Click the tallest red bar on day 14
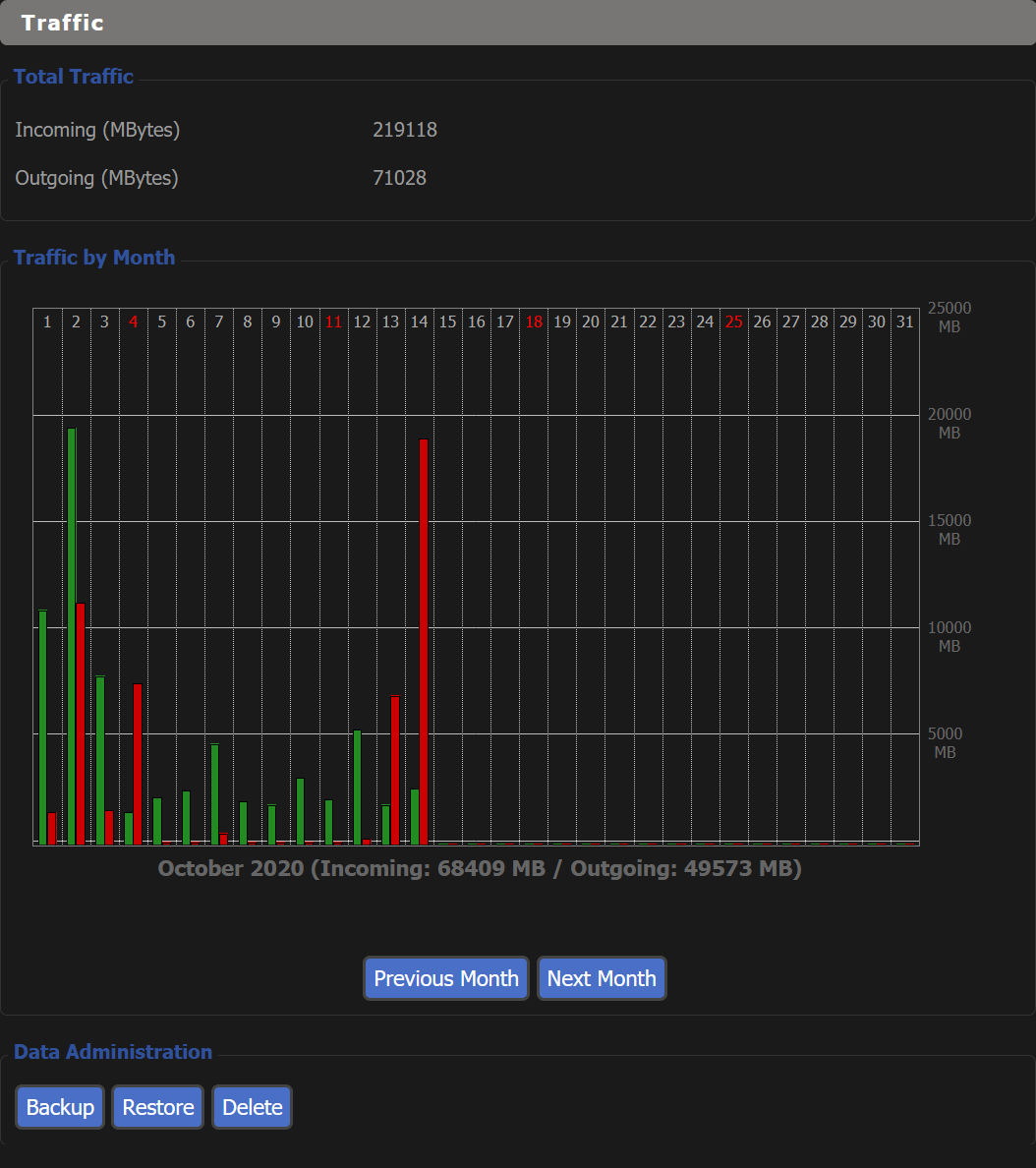This screenshot has height=1168, width=1036. pos(424,641)
